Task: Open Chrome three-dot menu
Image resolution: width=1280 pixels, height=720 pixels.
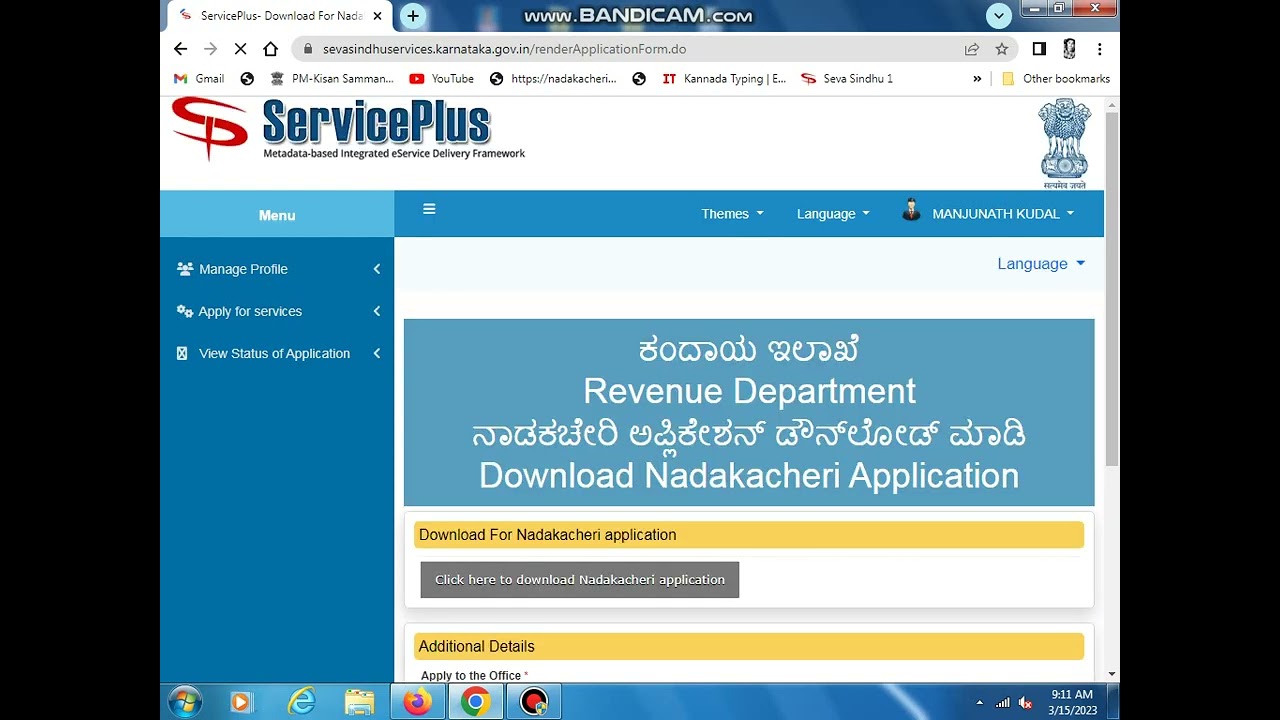Action: coord(1099,49)
